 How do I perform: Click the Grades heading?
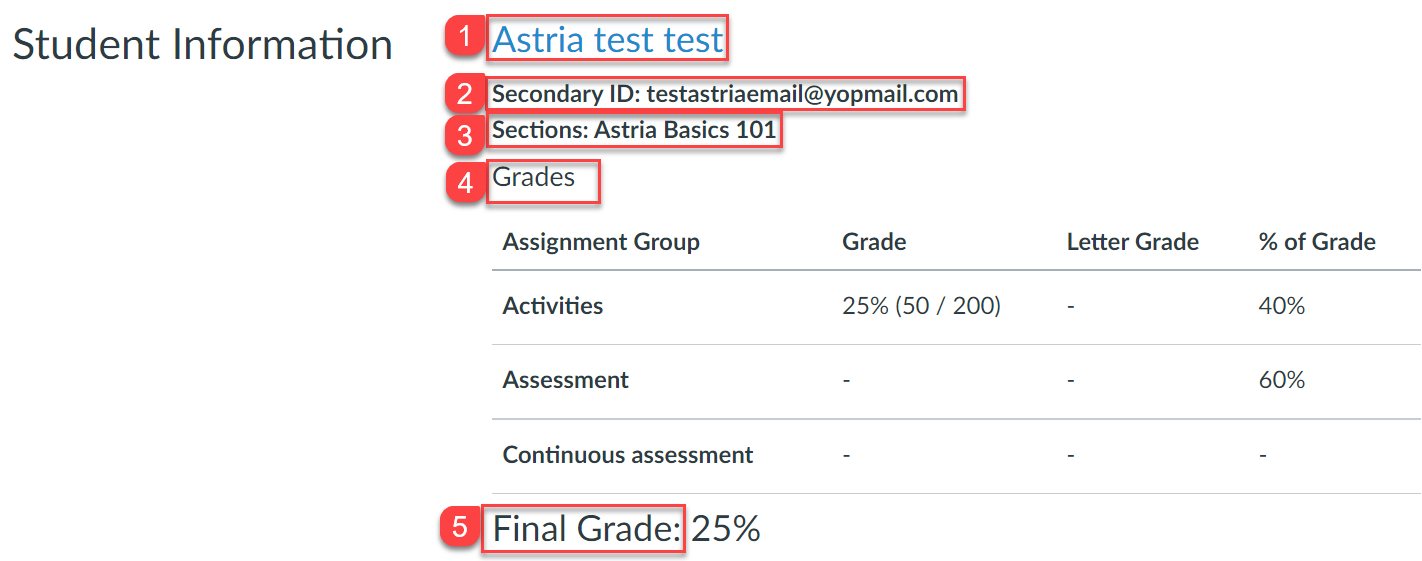534,177
